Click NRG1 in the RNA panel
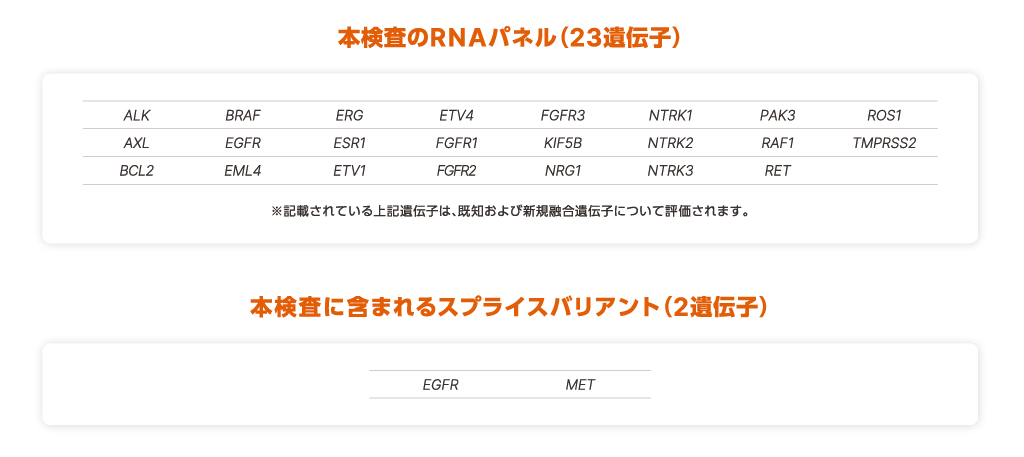The image size is (1024, 457). pyautogui.click(x=563, y=171)
